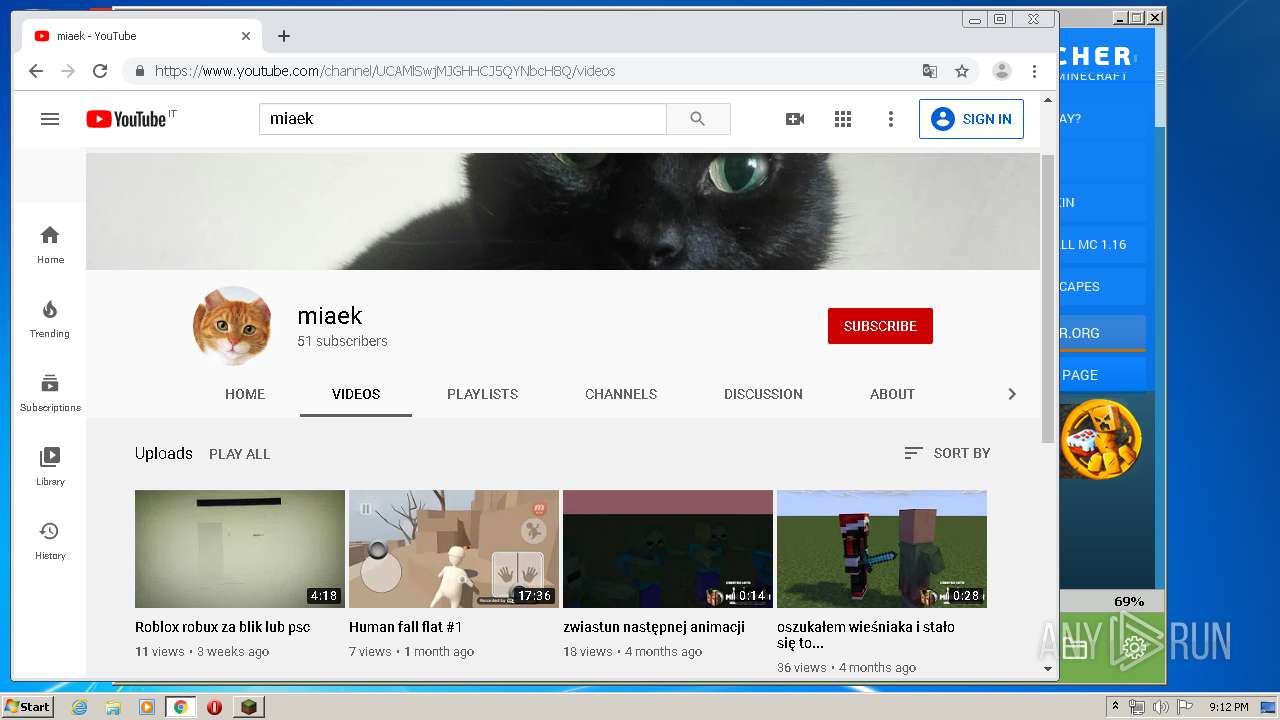Open Home in the left sidebar
This screenshot has width=1280, height=720.
click(50, 244)
